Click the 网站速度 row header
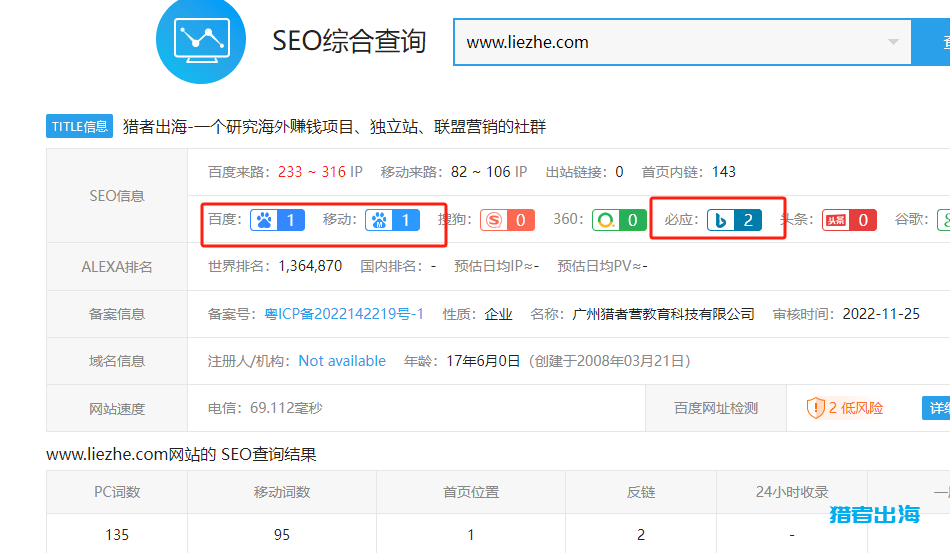Viewport: 950px width, 553px height. click(x=117, y=409)
